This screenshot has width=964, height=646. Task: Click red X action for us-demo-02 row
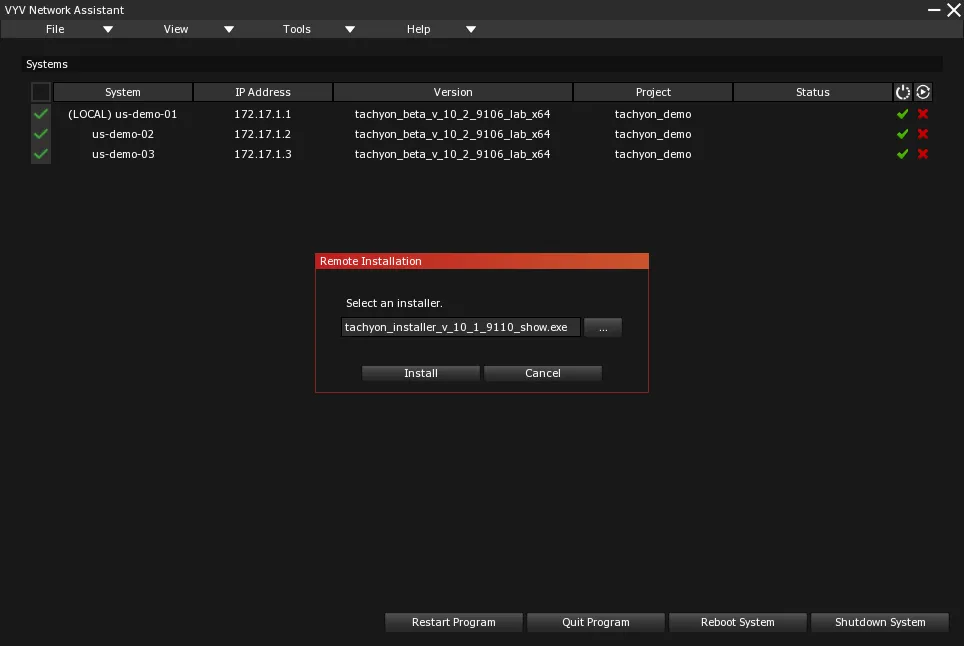pyautogui.click(x=923, y=134)
